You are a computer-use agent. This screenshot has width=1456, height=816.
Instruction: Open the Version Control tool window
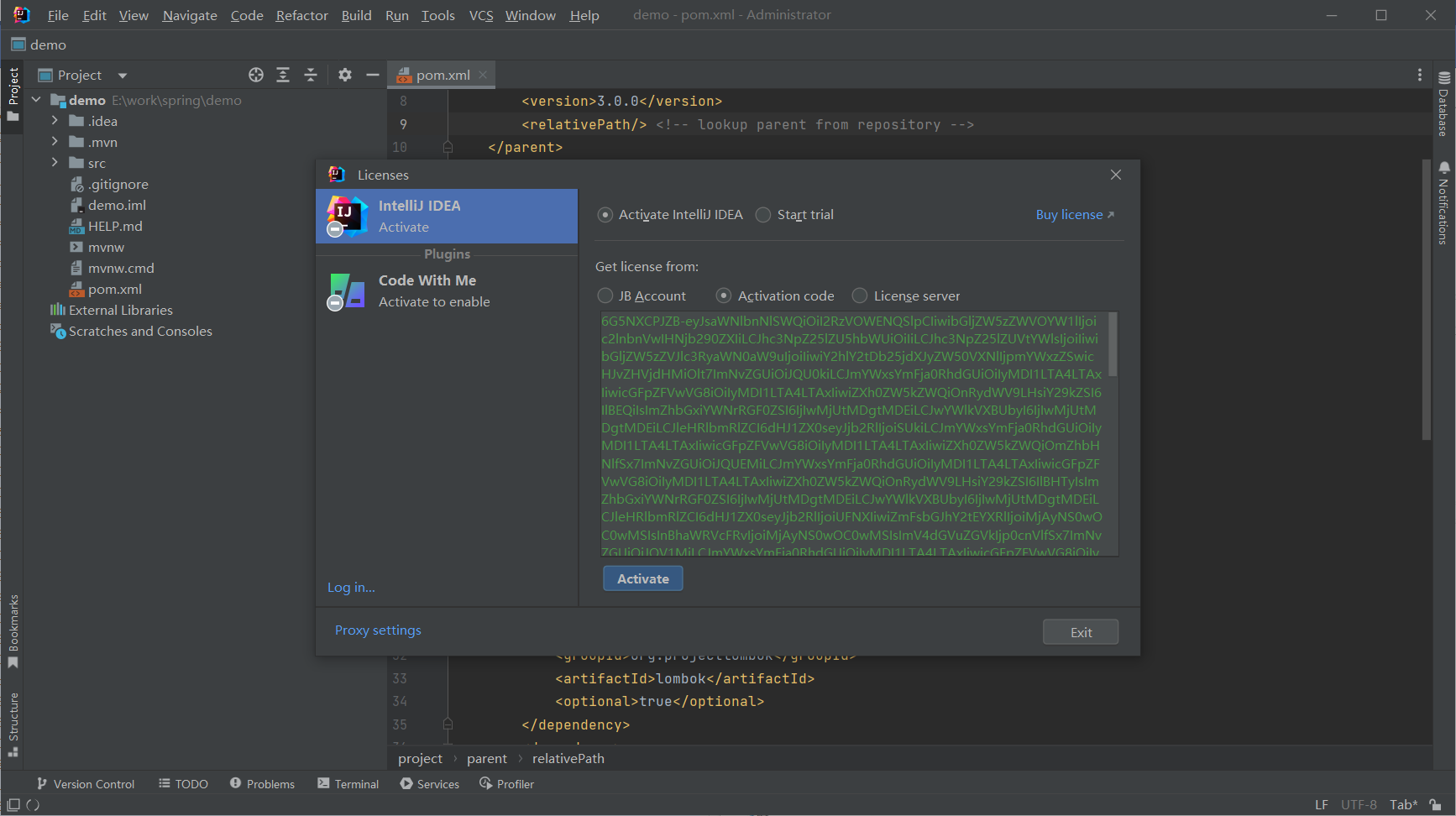click(x=86, y=784)
